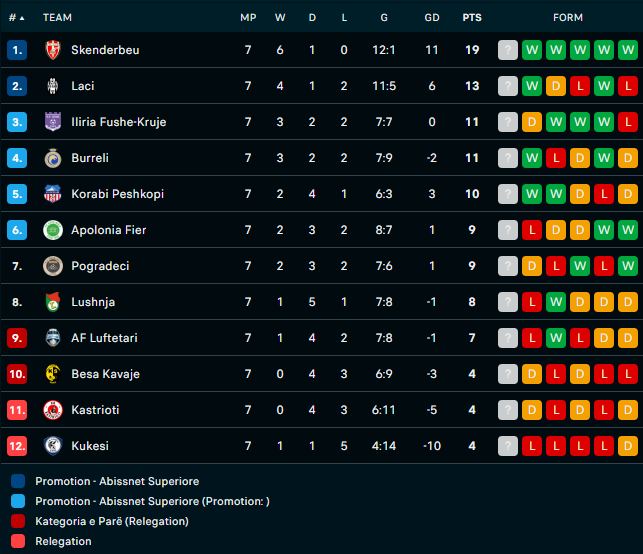The image size is (643, 554).
Task: Click Laci's red L form result badge
Action: pyautogui.click(x=580, y=86)
